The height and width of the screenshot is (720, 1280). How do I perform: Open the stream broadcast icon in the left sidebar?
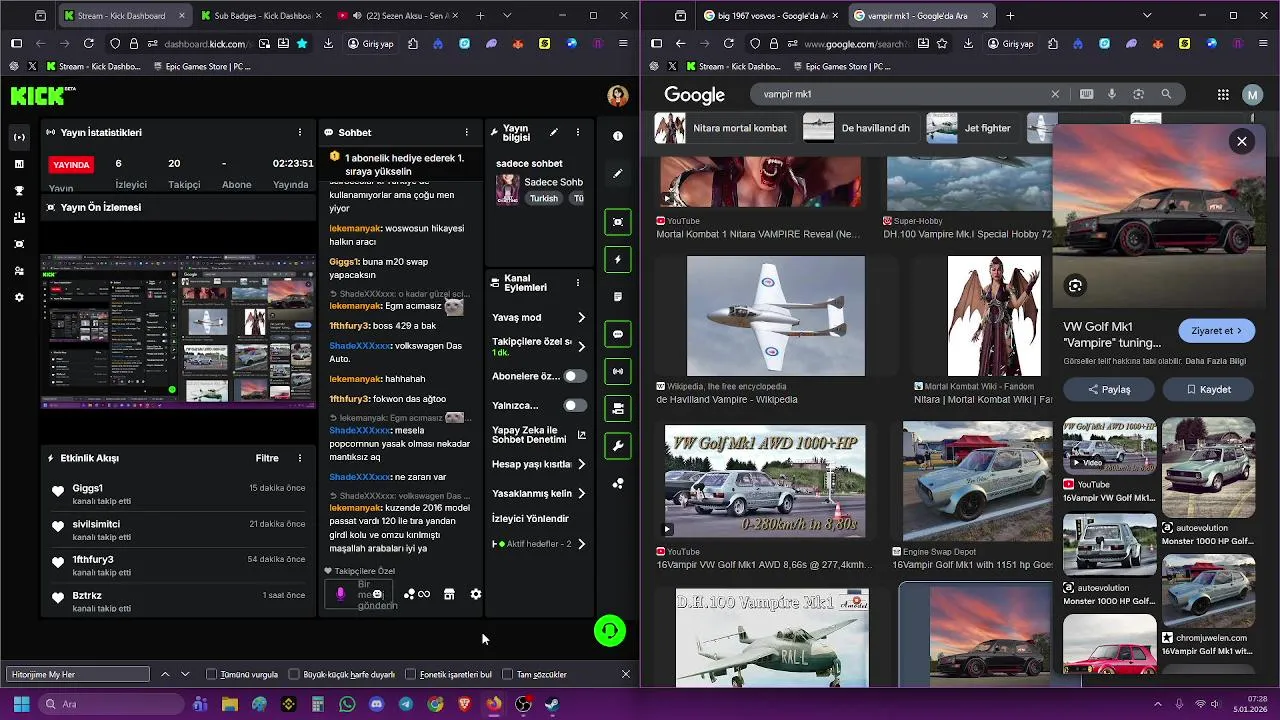[19, 137]
